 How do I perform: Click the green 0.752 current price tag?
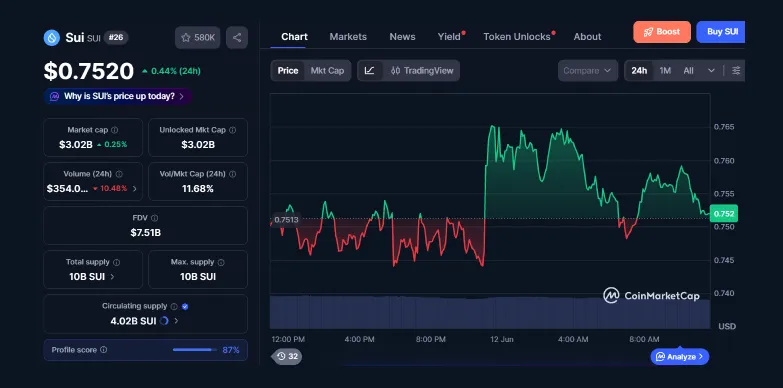(x=724, y=214)
